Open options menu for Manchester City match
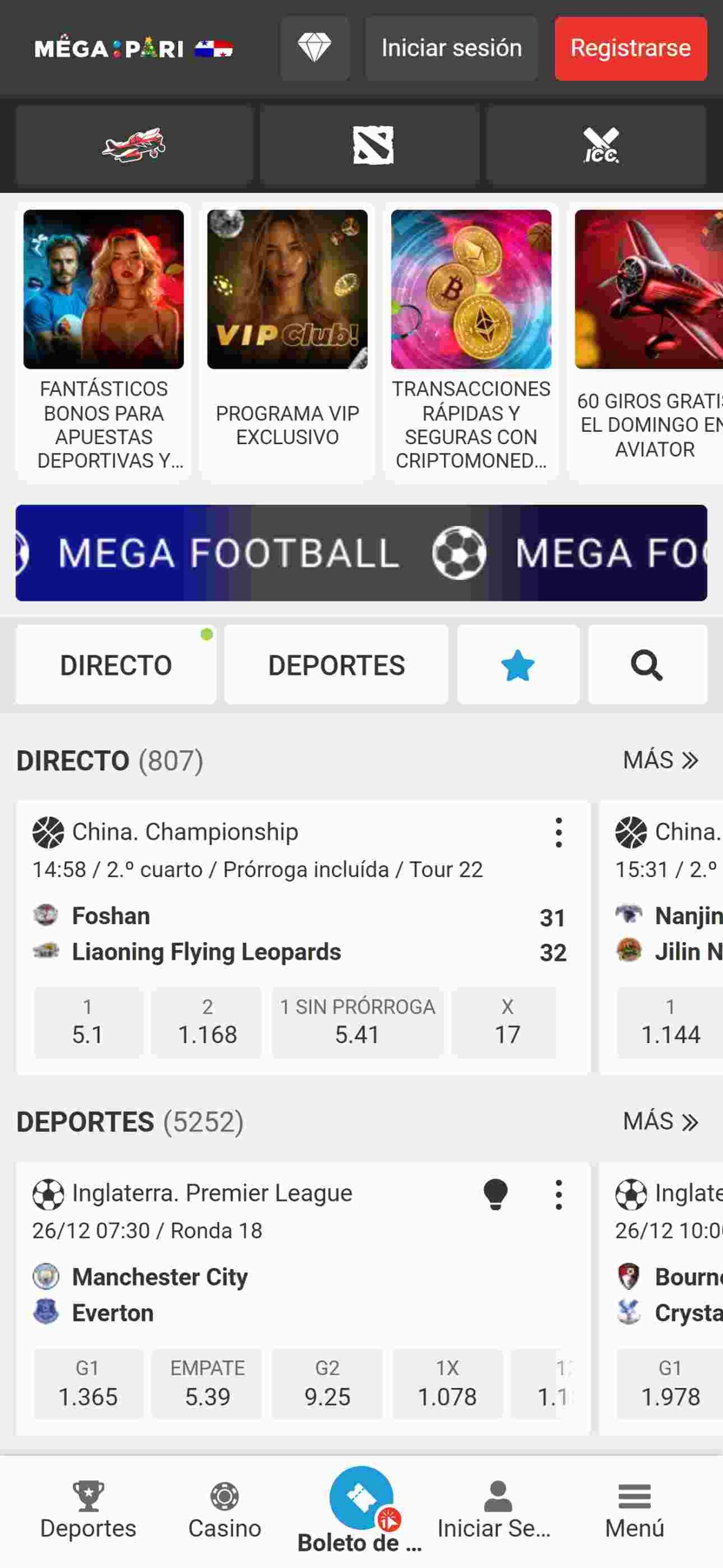This screenshot has width=723, height=1568. (x=558, y=1194)
